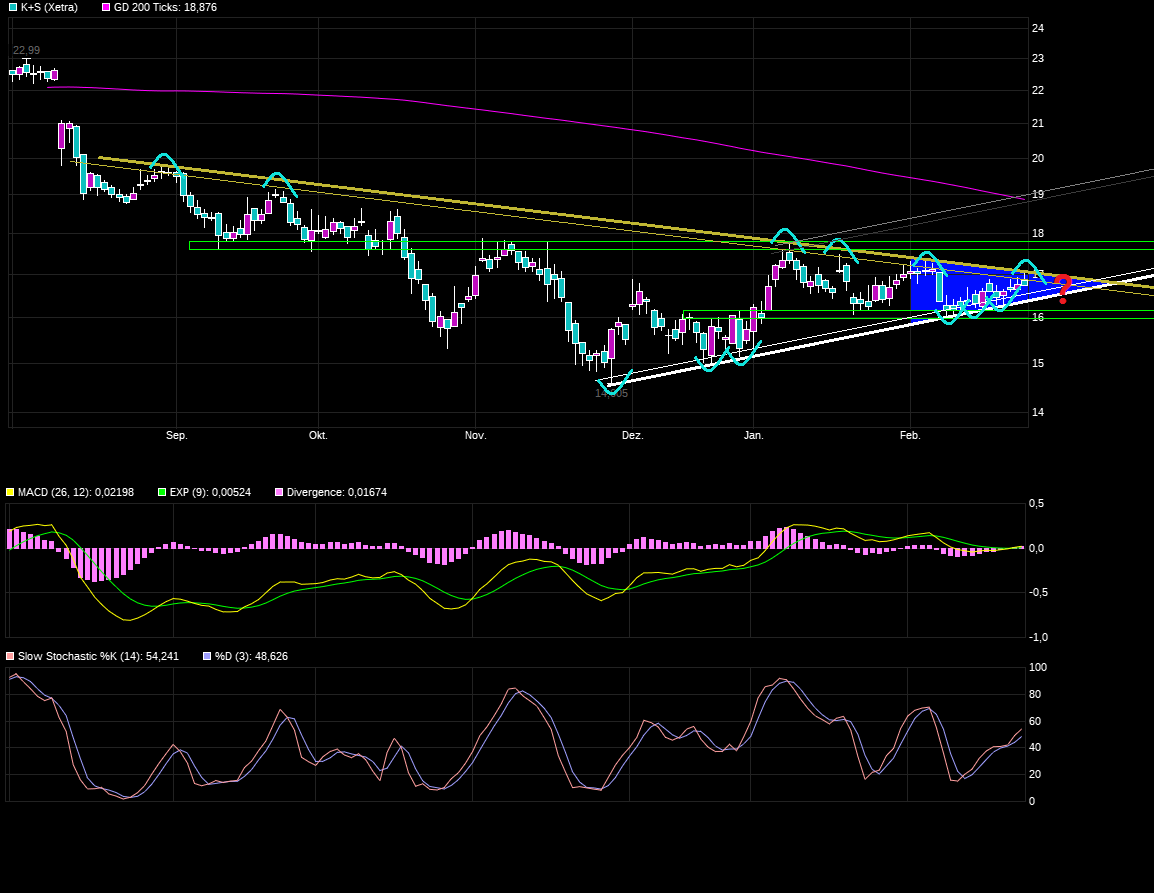Screen dimensions: 1154x893
Task: Click price axis value 19
Action: [1038, 194]
